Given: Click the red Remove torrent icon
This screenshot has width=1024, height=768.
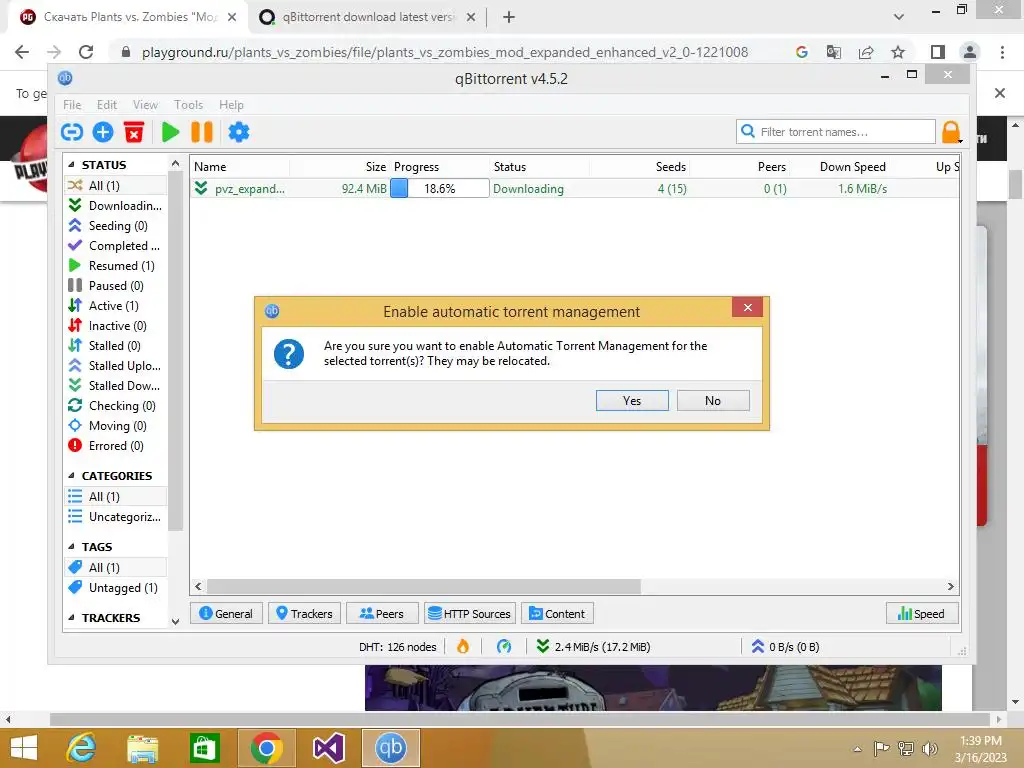Looking at the screenshot, I should (134, 132).
